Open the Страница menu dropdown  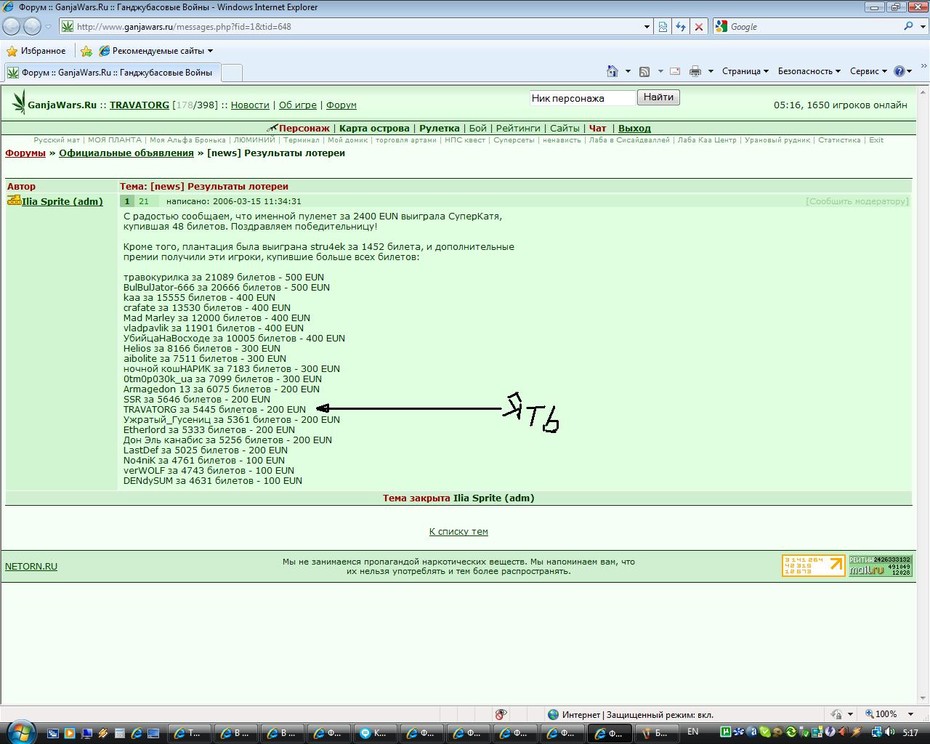745,71
